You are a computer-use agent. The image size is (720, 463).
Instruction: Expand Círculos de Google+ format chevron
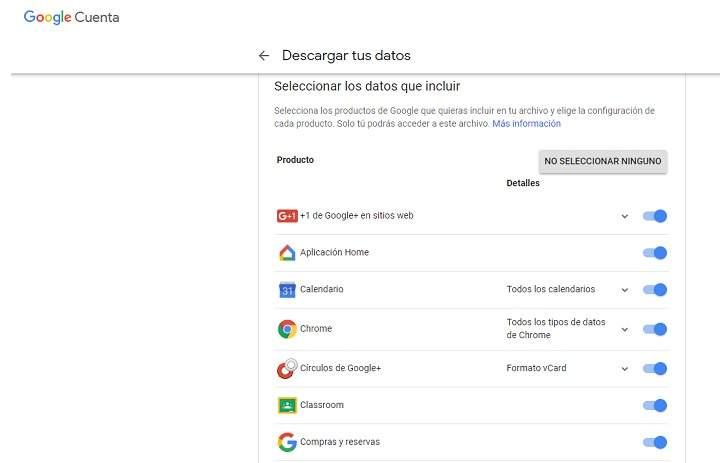click(x=624, y=369)
